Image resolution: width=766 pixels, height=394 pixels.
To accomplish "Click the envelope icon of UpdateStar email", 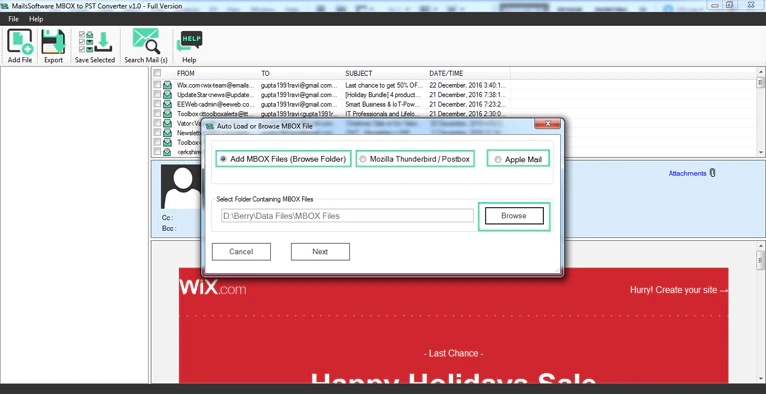I will pos(168,95).
